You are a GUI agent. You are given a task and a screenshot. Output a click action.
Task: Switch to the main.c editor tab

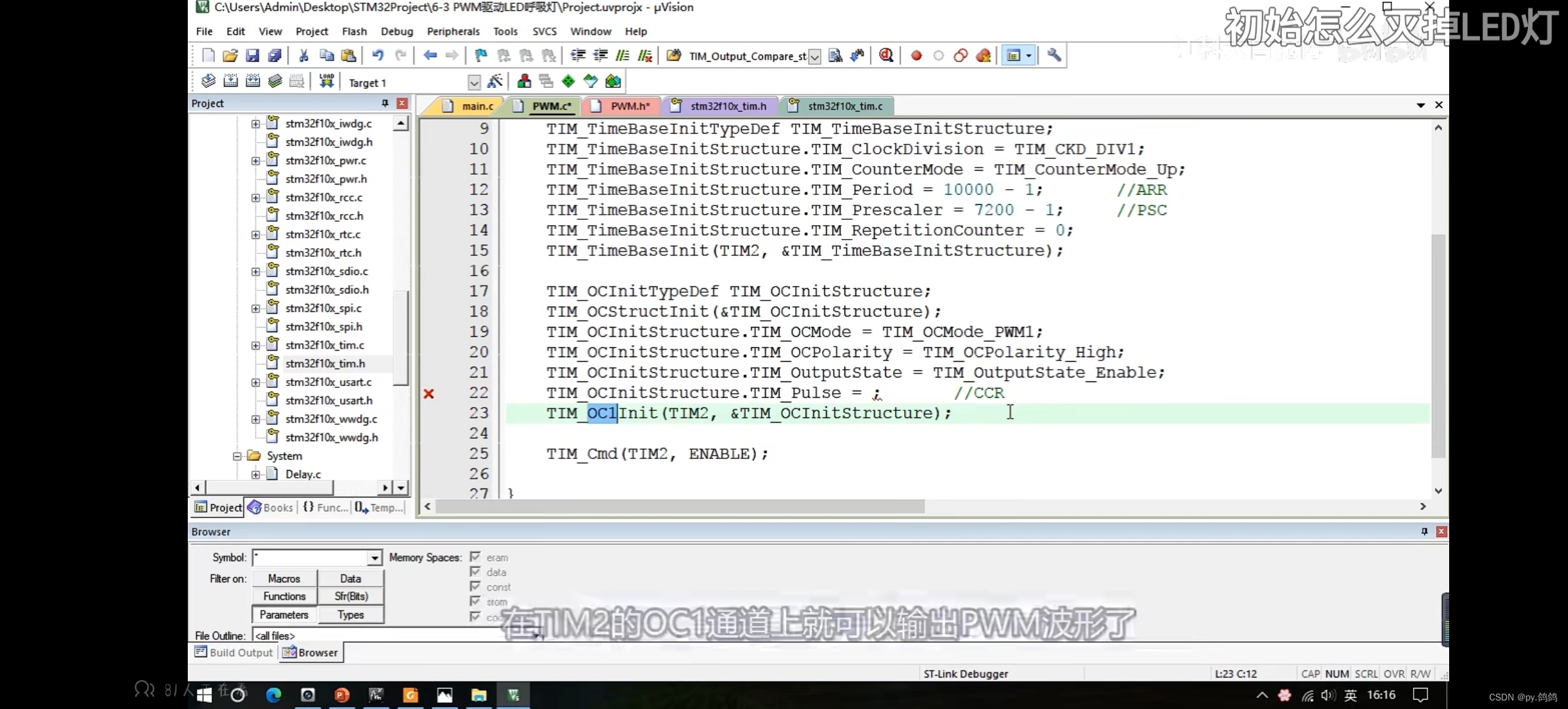coord(469,106)
